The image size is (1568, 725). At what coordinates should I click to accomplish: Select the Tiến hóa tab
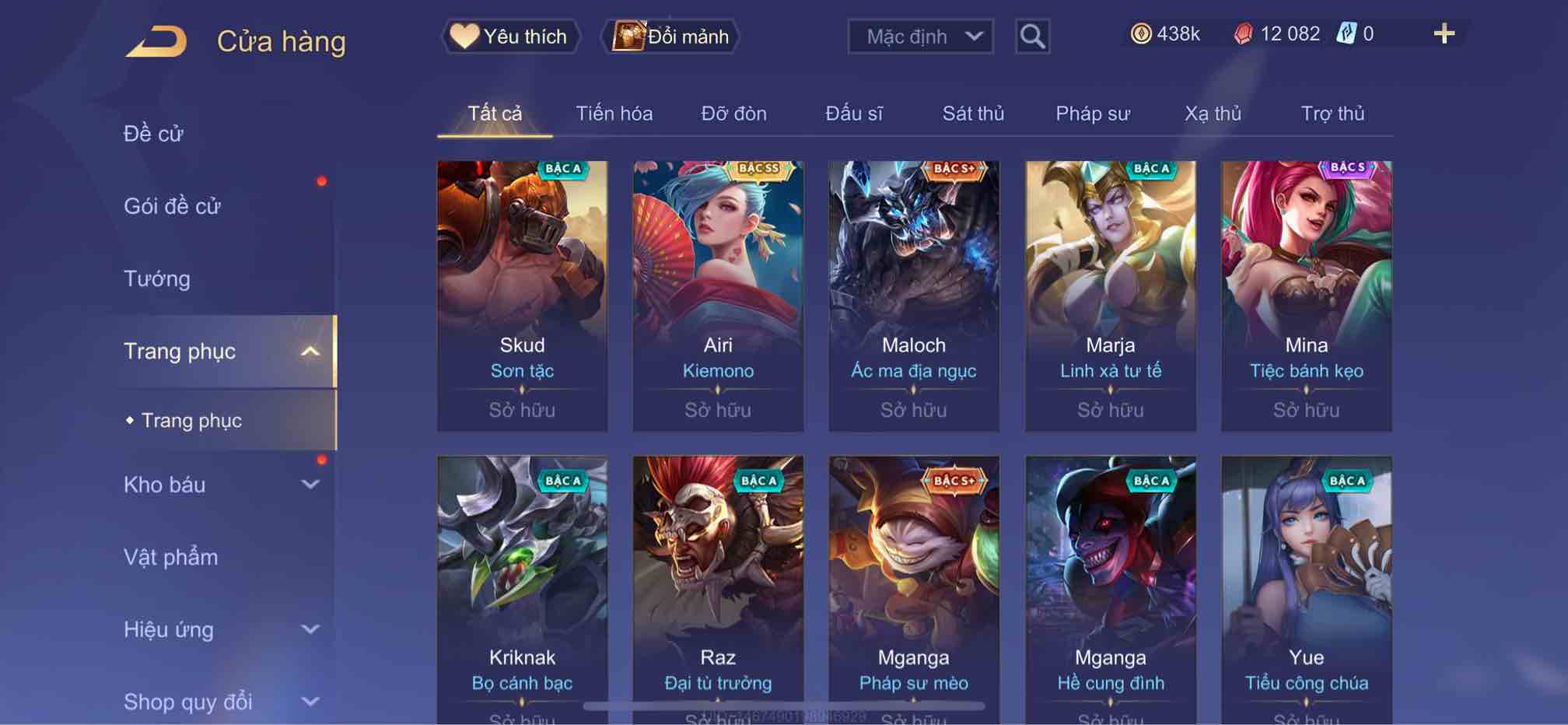[x=614, y=114]
